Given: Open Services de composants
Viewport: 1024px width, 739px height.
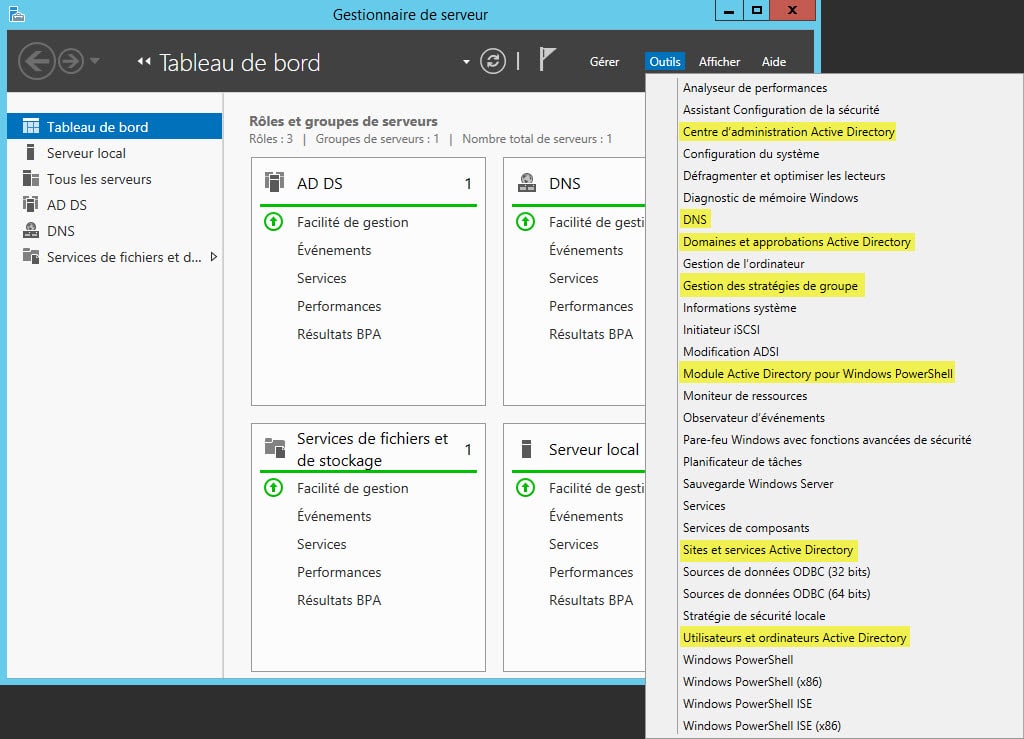Looking at the screenshot, I should 746,527.
